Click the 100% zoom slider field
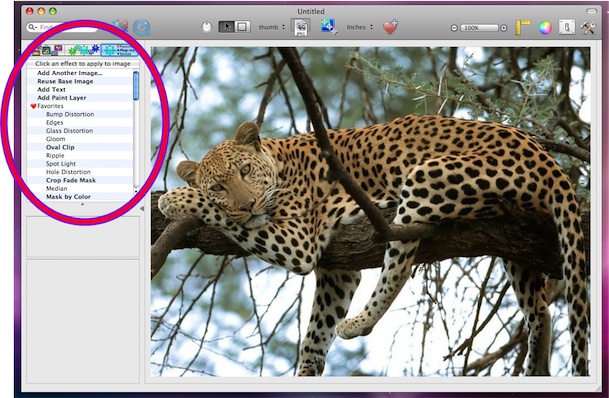 click(479, 28)
